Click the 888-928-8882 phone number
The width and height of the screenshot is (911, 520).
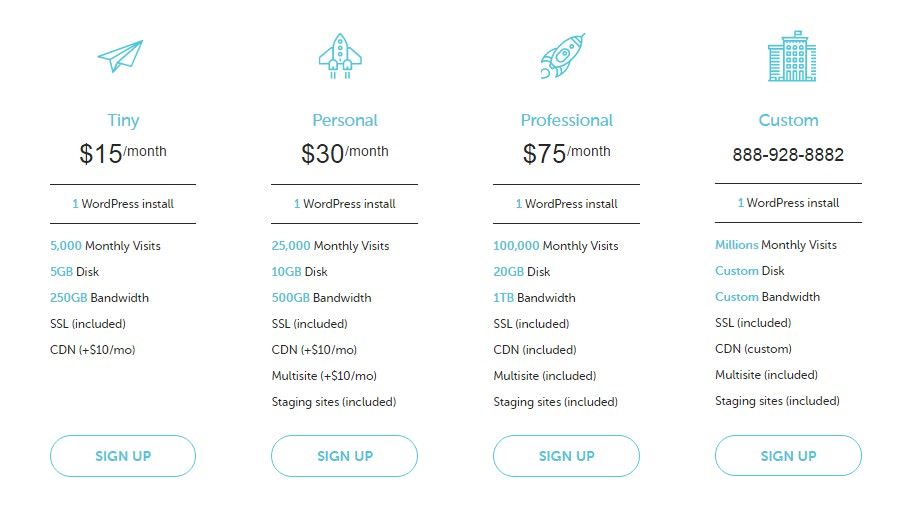(788, 155)
